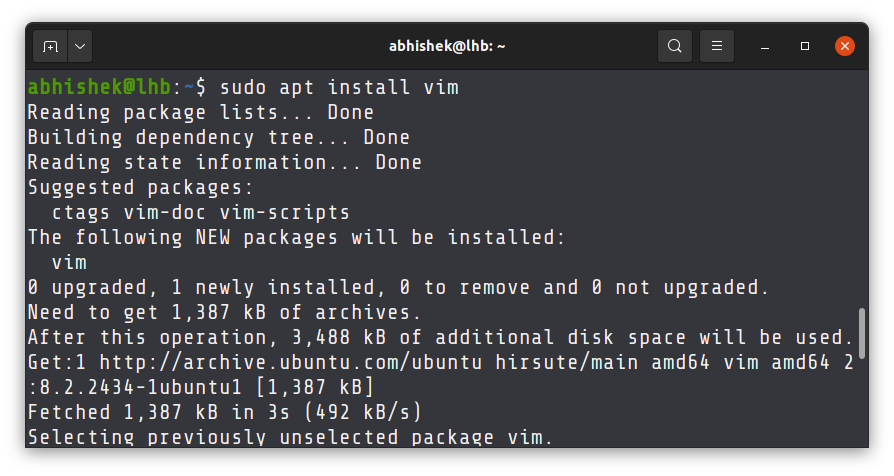Click the 'Reading package lists... Done' line
The width and height of the screenshot is (894, 476).
tap(200, 112)
